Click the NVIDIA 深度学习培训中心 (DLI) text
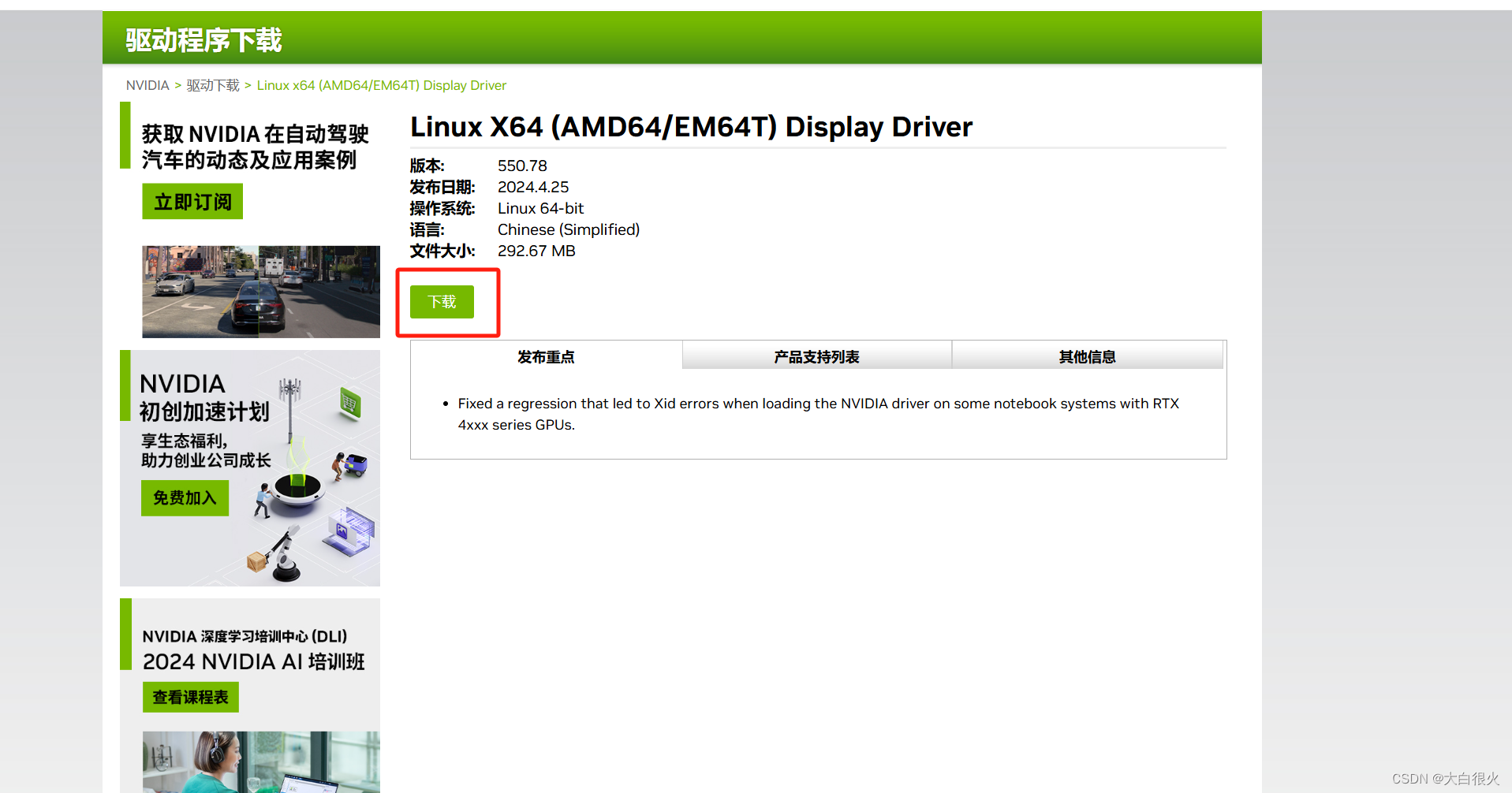 pos(245,636)
